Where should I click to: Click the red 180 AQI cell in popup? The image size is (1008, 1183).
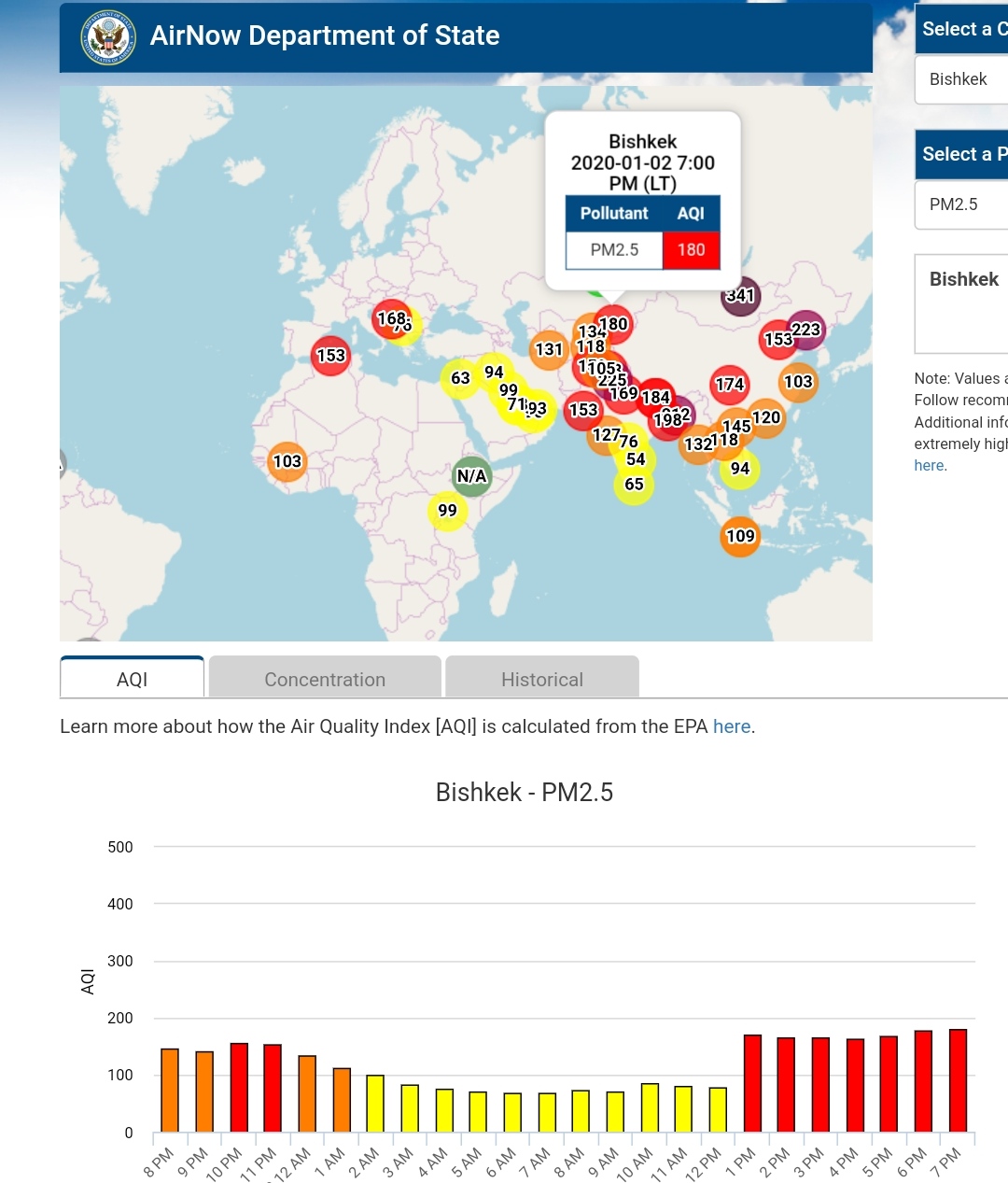(691, 250)
